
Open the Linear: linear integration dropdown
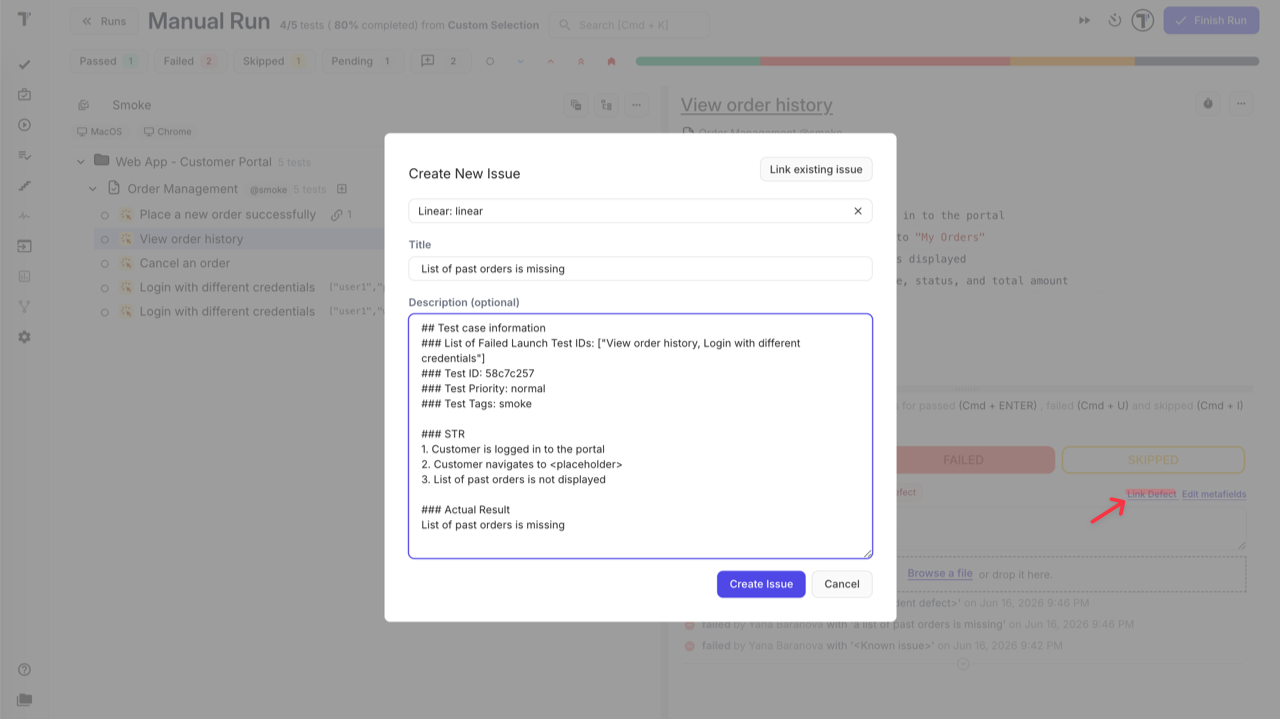click(x=640, y=211)
